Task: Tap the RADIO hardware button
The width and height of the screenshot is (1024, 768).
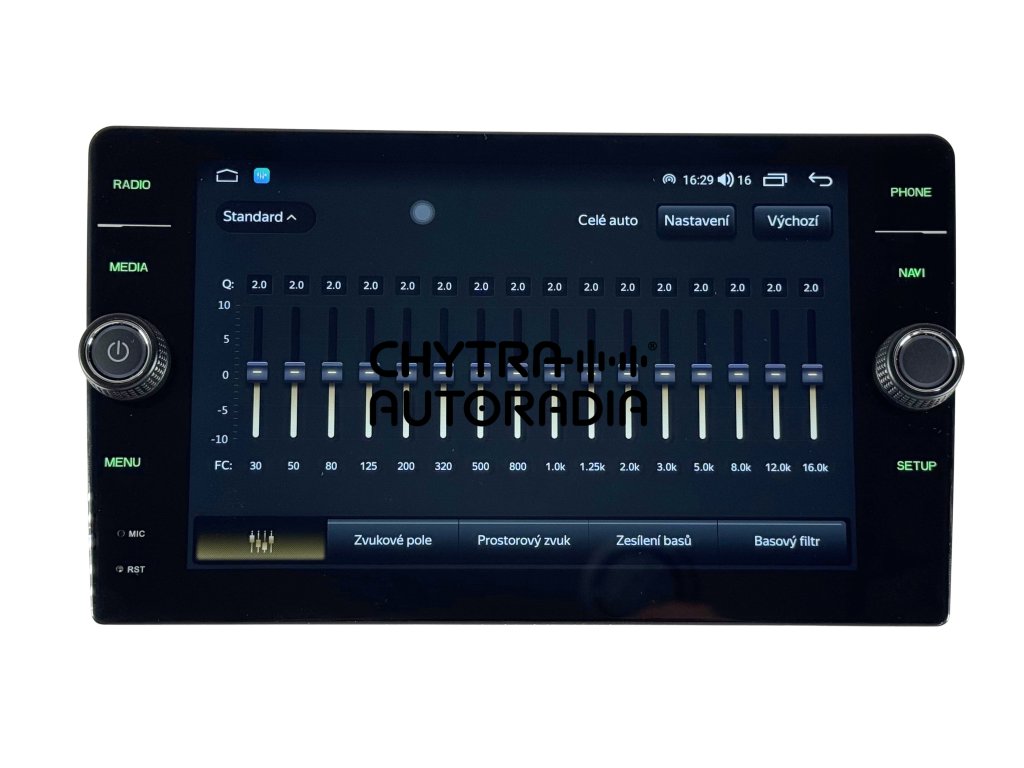Action: click(x=131, y=185)
